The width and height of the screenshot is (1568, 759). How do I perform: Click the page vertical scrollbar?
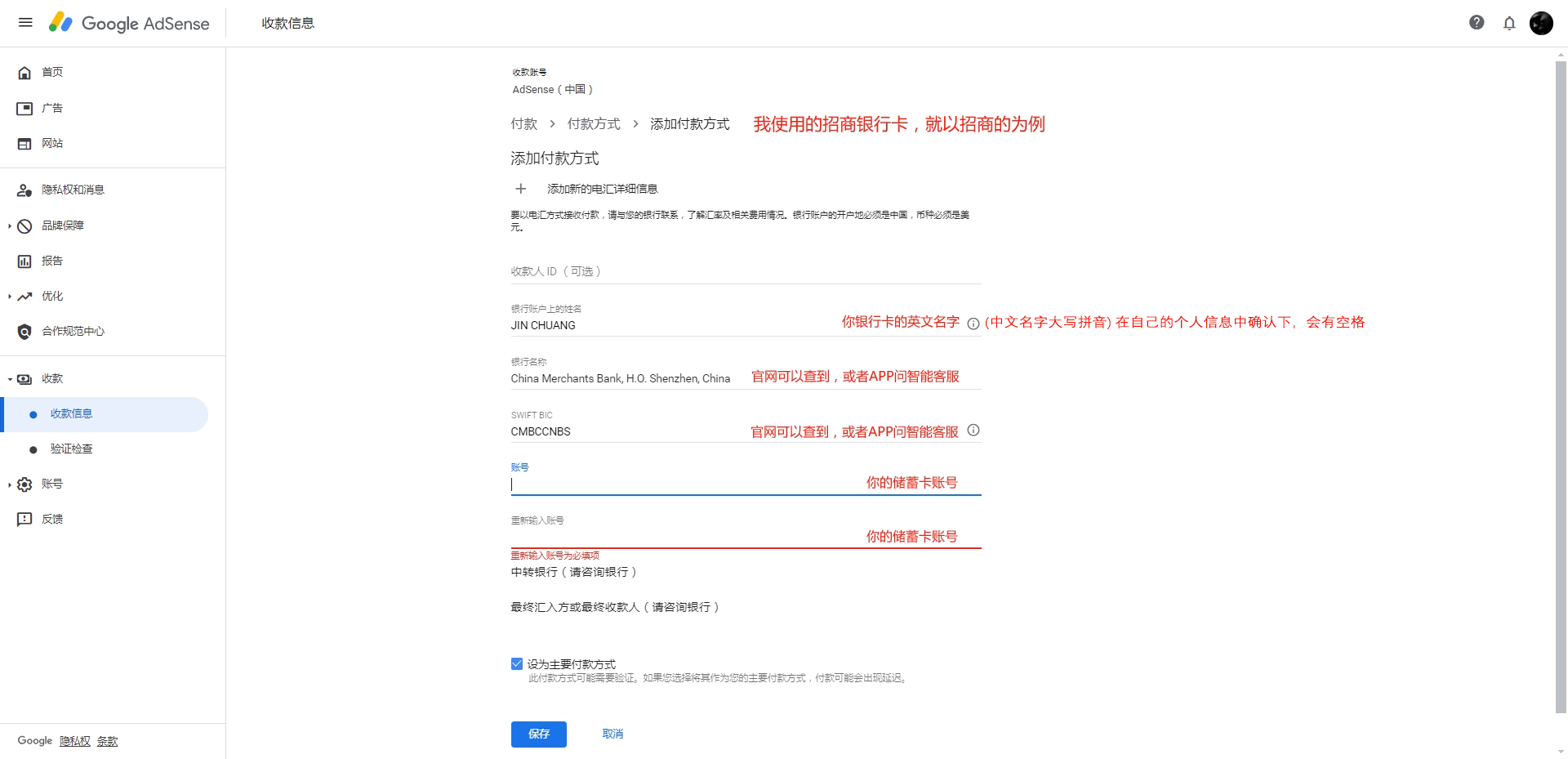pyautogui.click(x=1561, y=386)
